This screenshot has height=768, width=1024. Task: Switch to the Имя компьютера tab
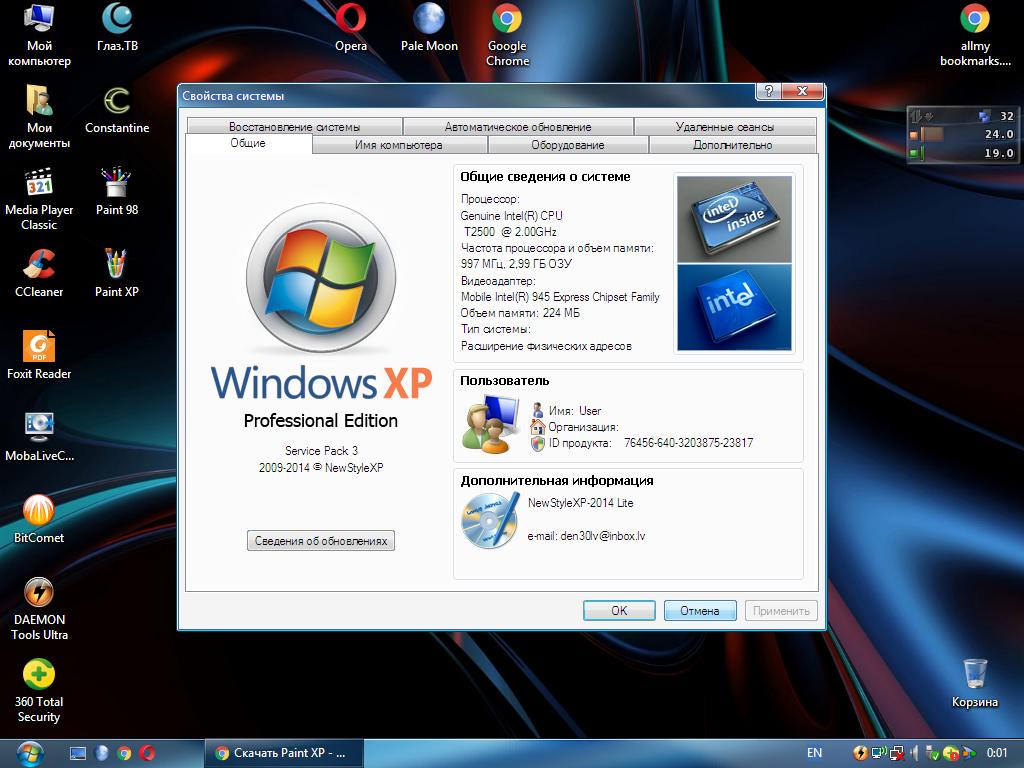click(x=399, y=145)
